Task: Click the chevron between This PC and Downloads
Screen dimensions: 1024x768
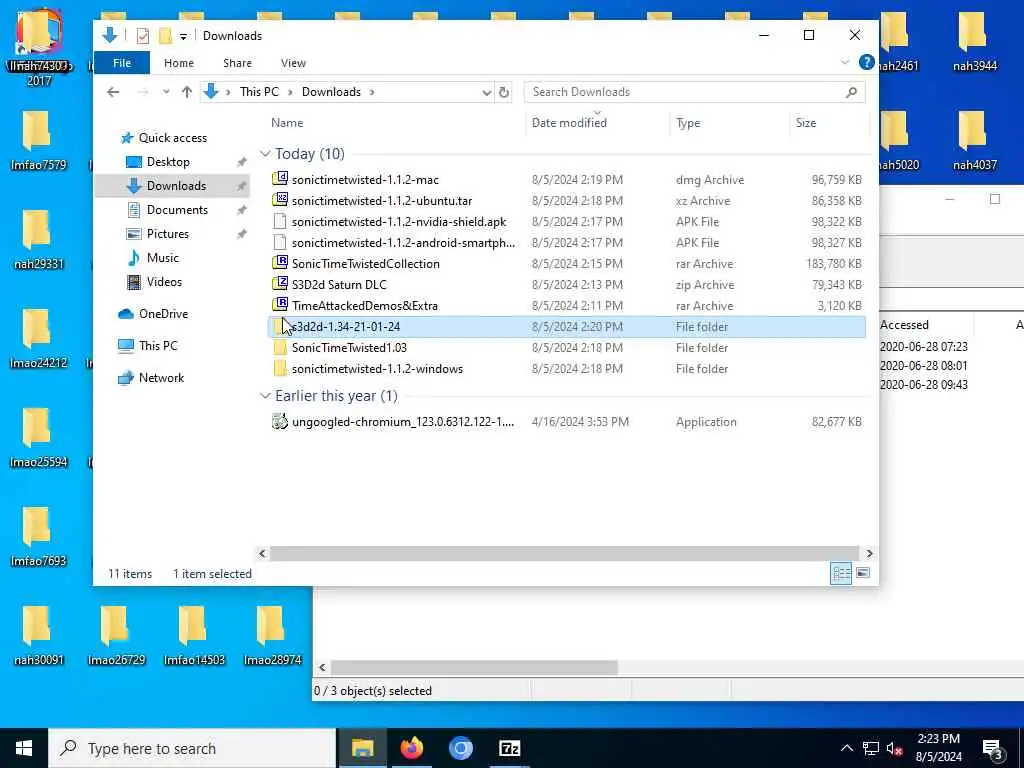Action: [290, 92]
